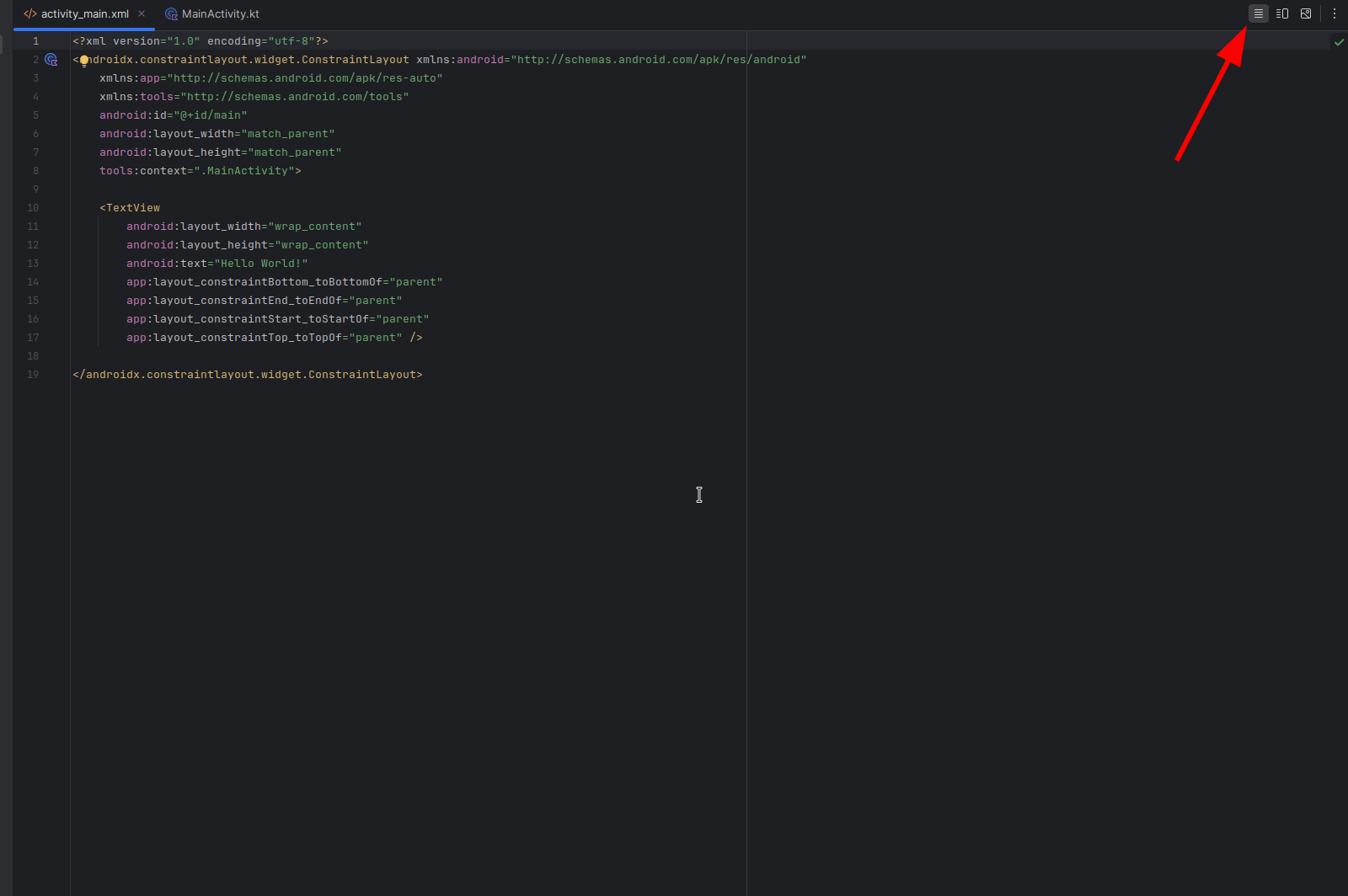Click layout_constraintStart_toStartOf attribute
The height and width of the screenshot is (896, 1348).
click(x=248, y=319)
